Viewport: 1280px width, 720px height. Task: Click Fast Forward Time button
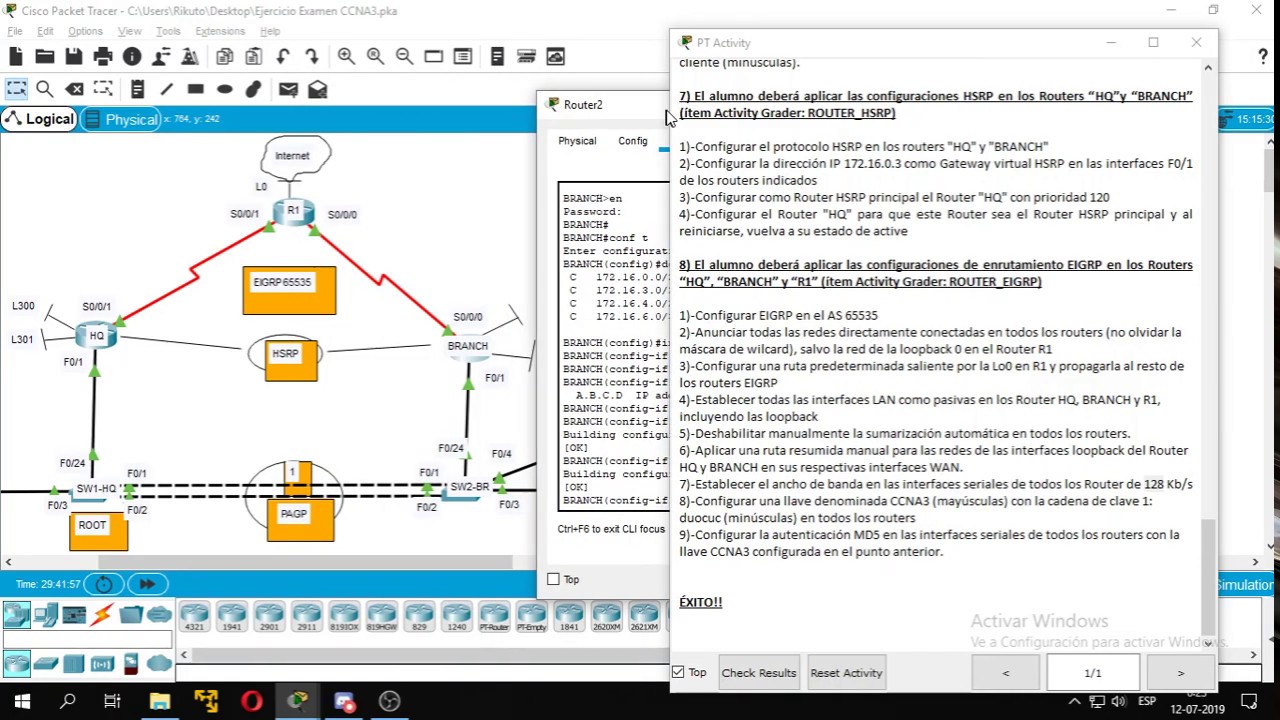(x=147, y=584)
